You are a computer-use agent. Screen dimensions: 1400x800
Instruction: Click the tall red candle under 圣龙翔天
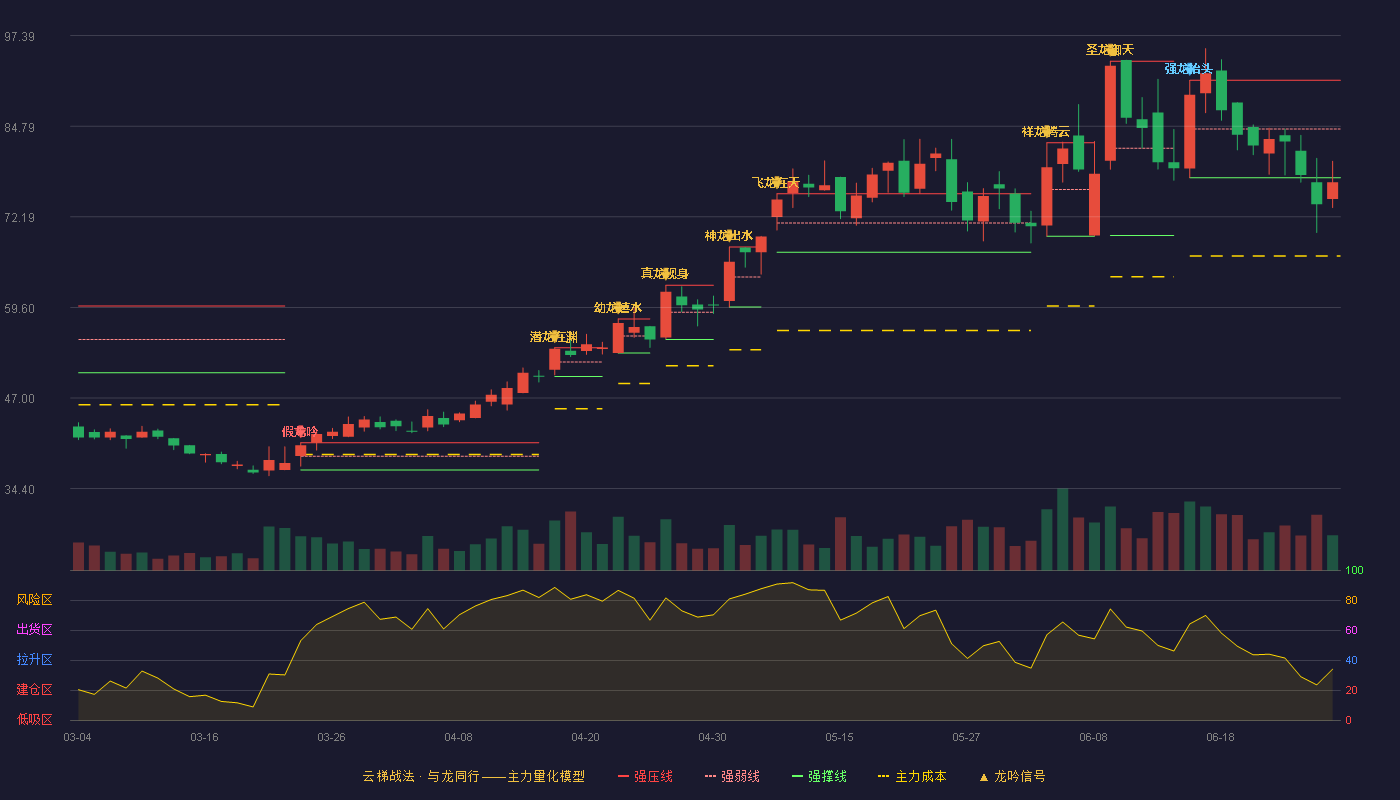click(x=1110, y=113)
